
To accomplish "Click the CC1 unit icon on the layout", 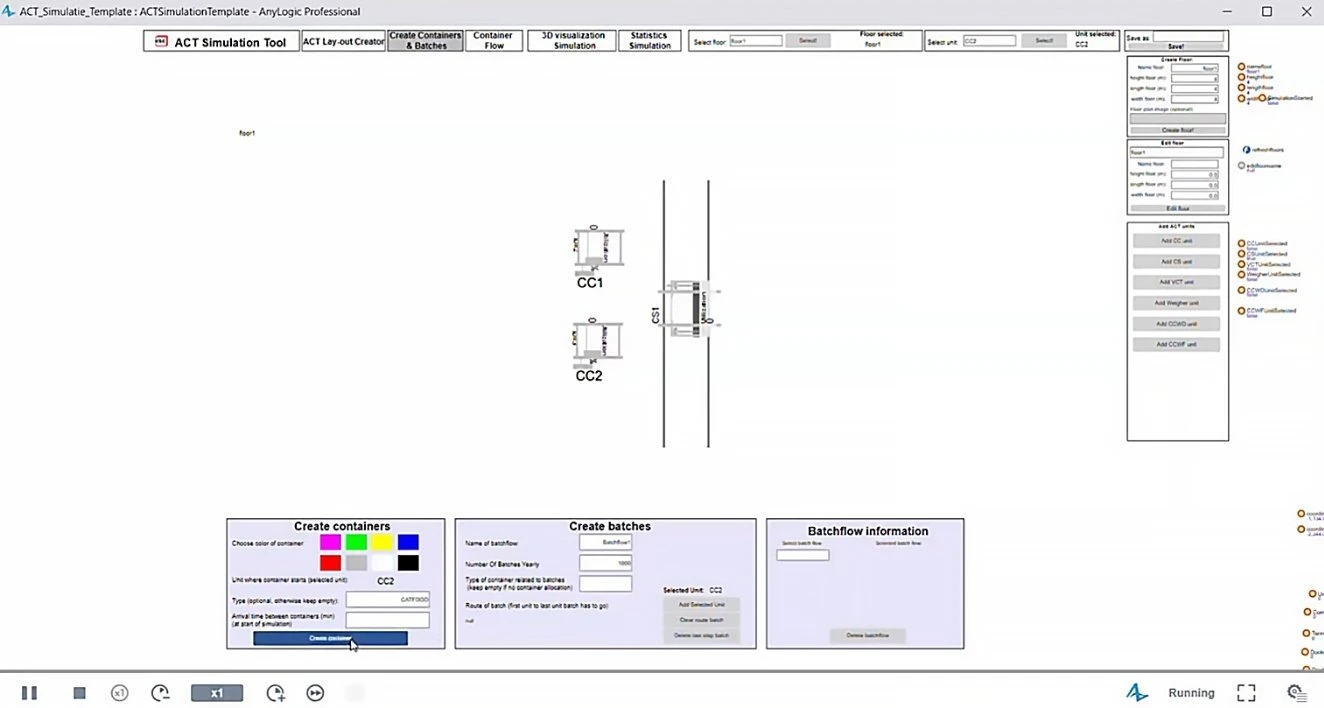I will 598,249.
